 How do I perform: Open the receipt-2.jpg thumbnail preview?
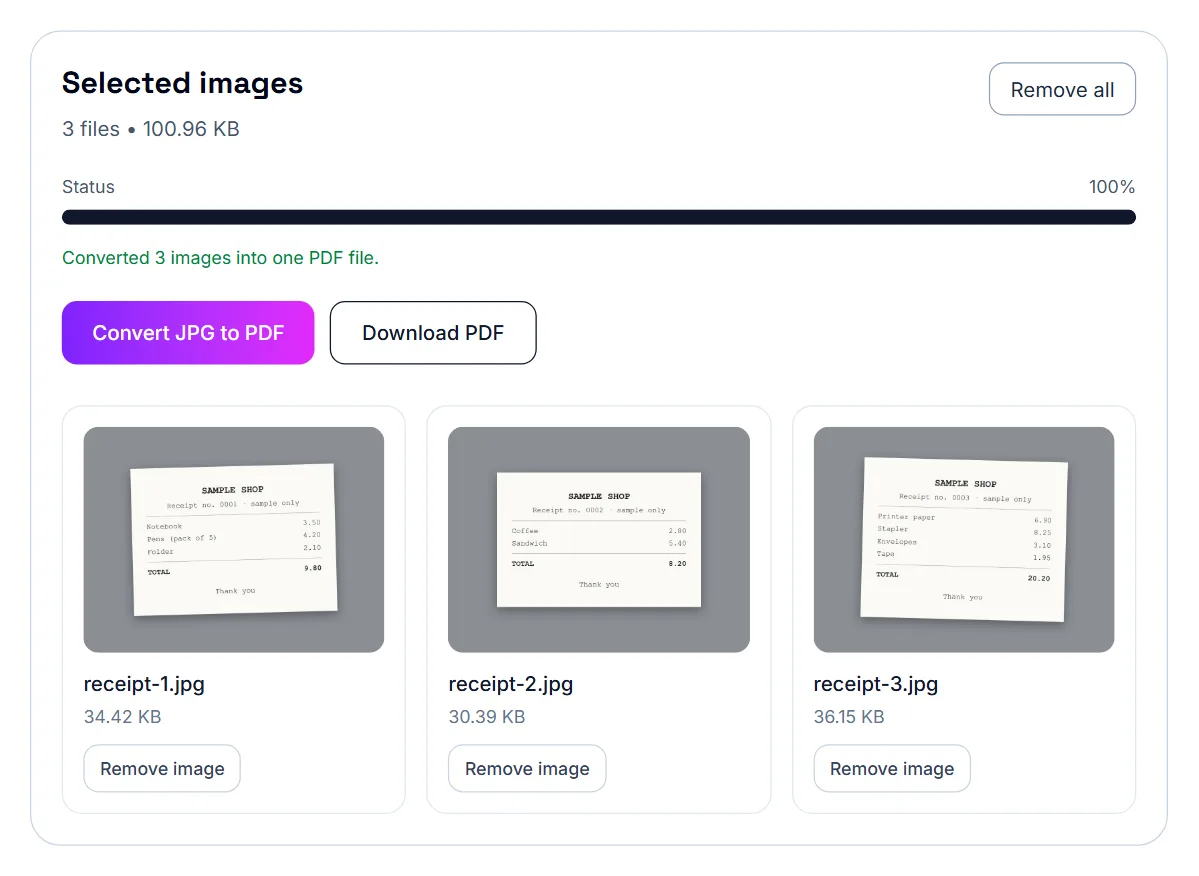599,540
